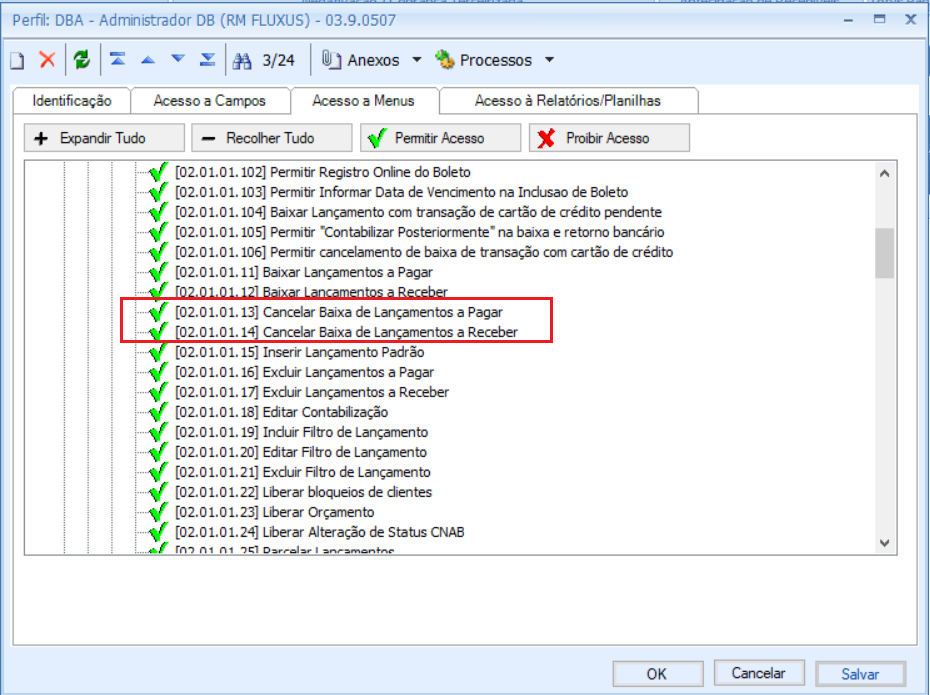Select row Liberar Alteração de Status CNAB

click(x=320, y=533)
